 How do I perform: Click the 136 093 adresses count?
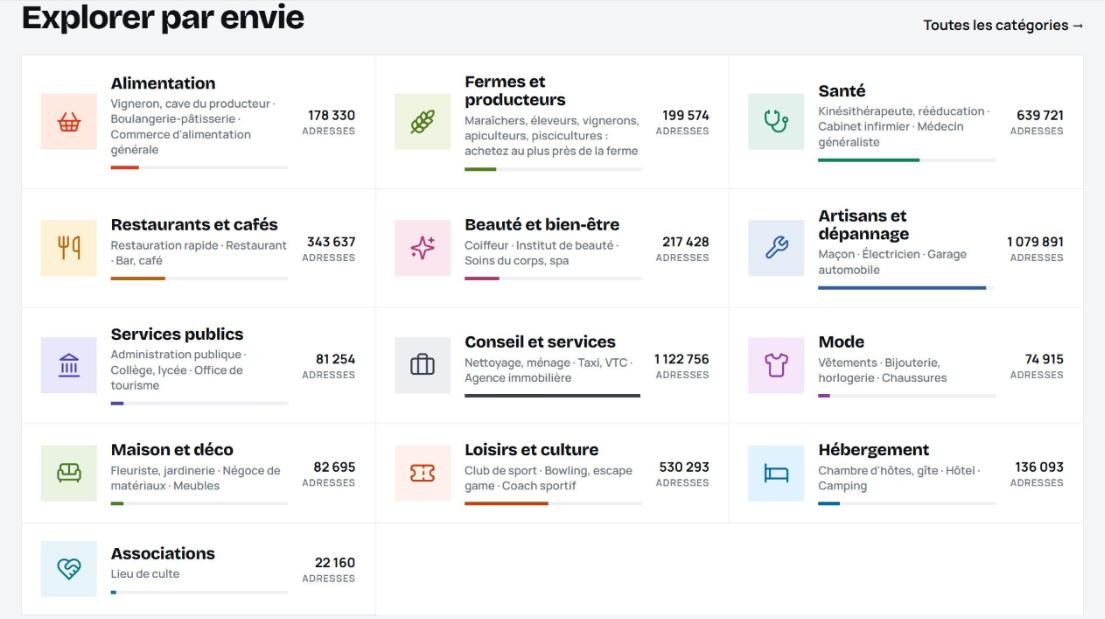click(1037, 474)
